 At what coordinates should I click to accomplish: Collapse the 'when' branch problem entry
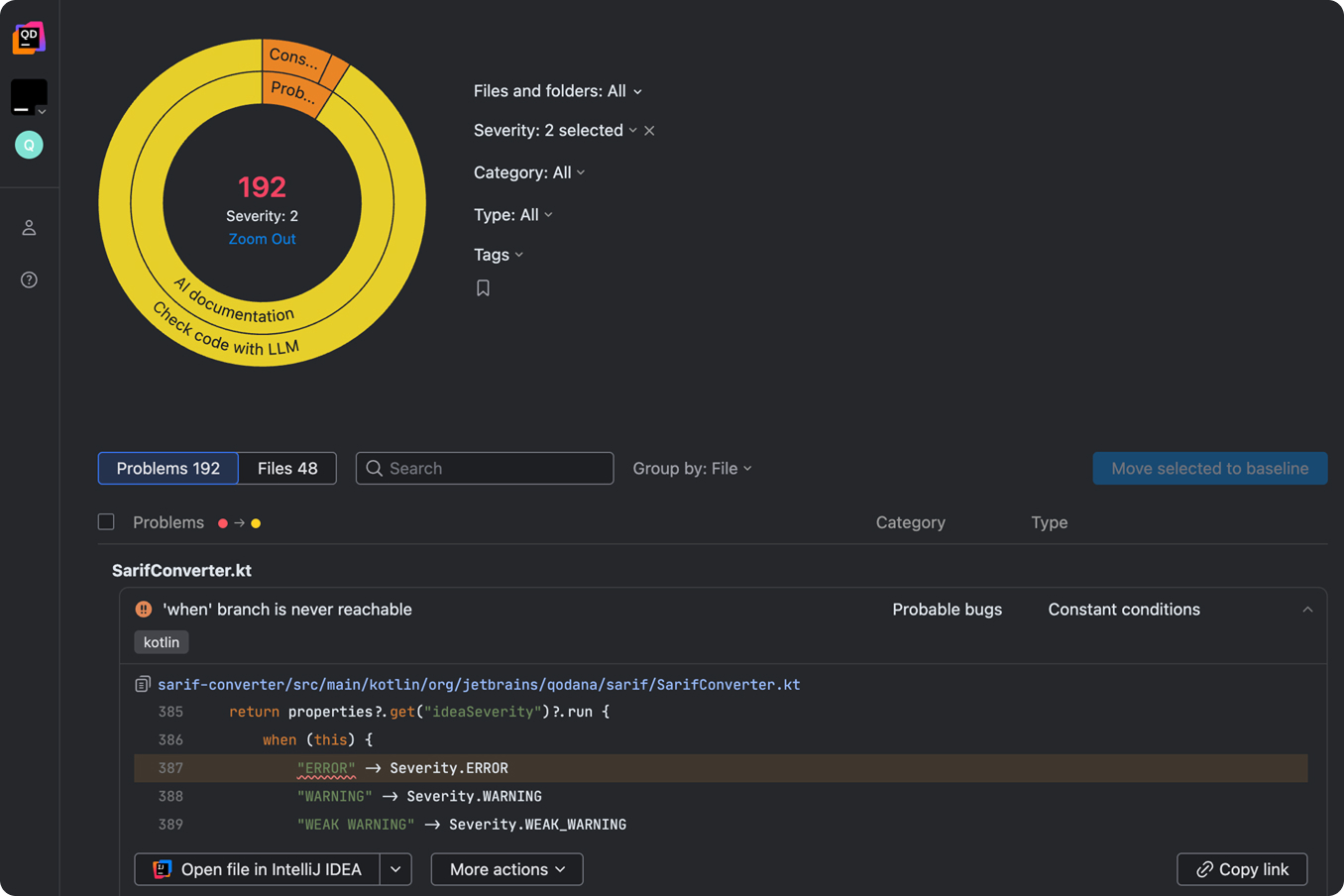(x=1307, y=610)
